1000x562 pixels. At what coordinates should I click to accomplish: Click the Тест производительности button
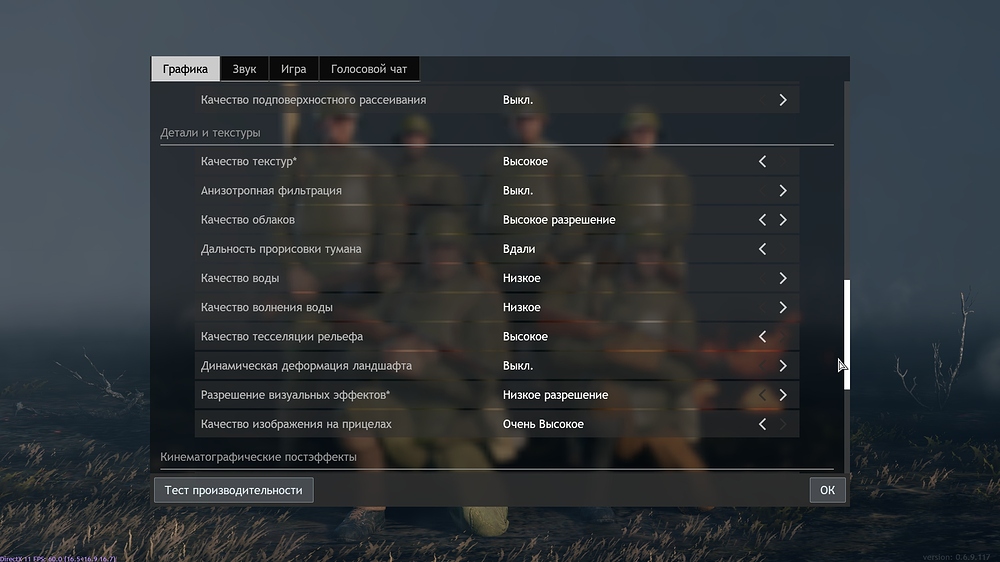pos(233,490)
